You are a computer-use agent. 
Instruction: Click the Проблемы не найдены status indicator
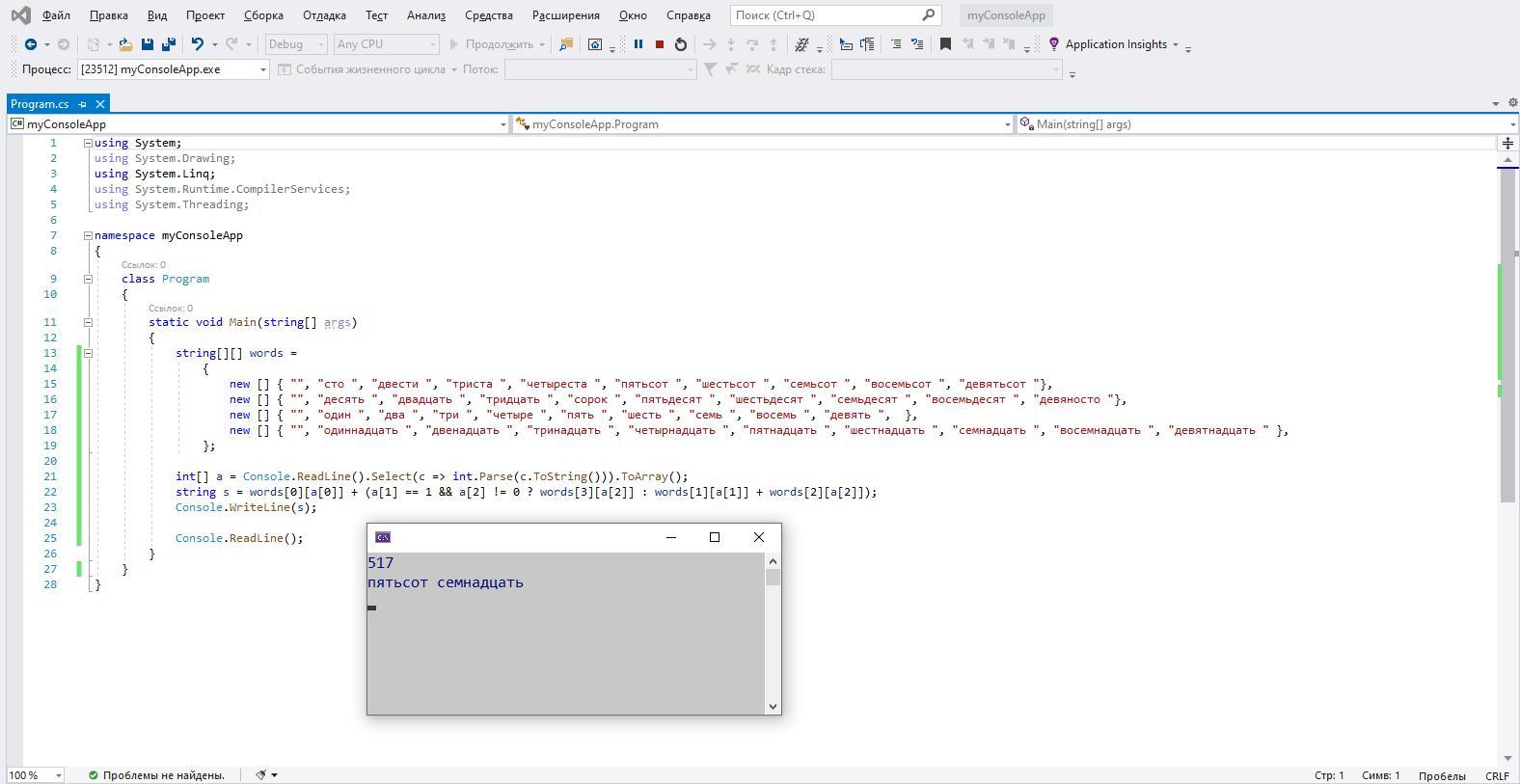point(156,775)
